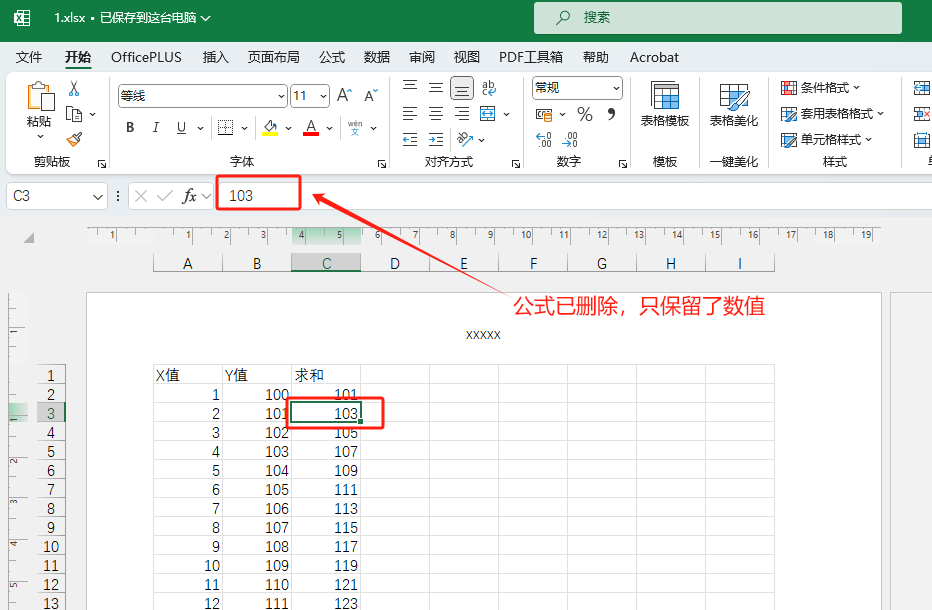Open the 条件格式 menu button
The image size is (932, 610).
click(x=822, y=88)
